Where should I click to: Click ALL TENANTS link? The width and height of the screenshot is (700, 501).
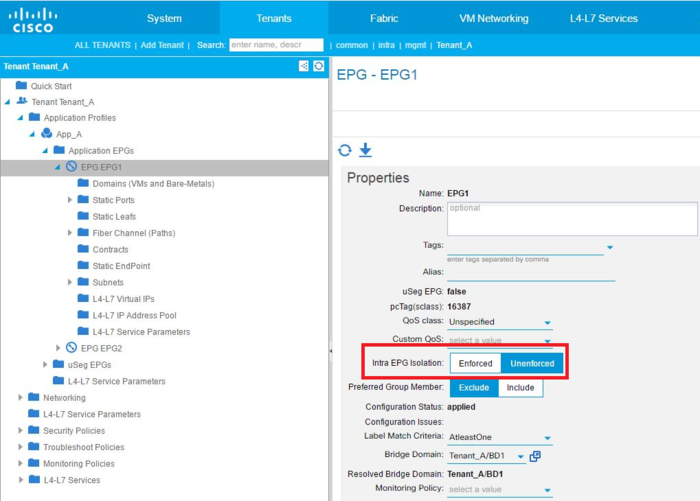pyautogui.click(x=102, y=45)
